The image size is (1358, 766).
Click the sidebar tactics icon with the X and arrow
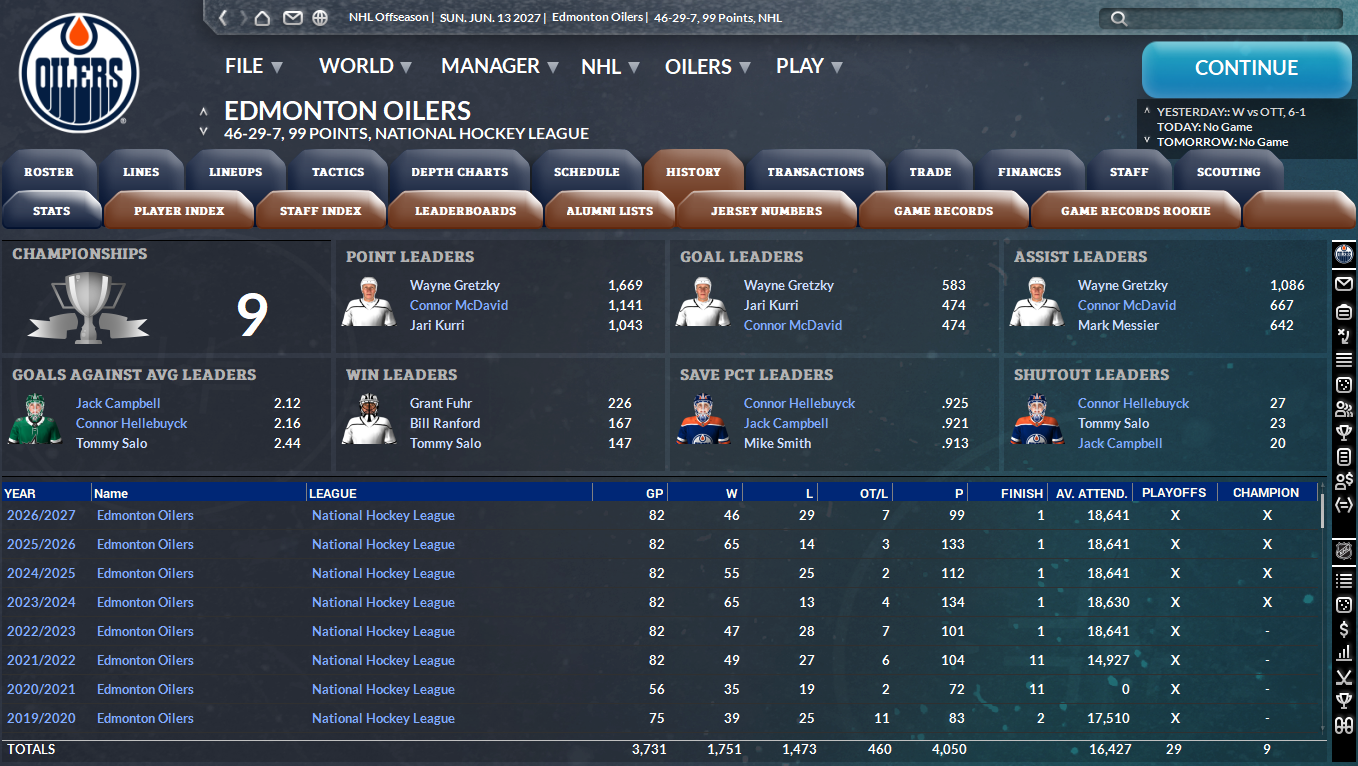tap(1344, 335)
